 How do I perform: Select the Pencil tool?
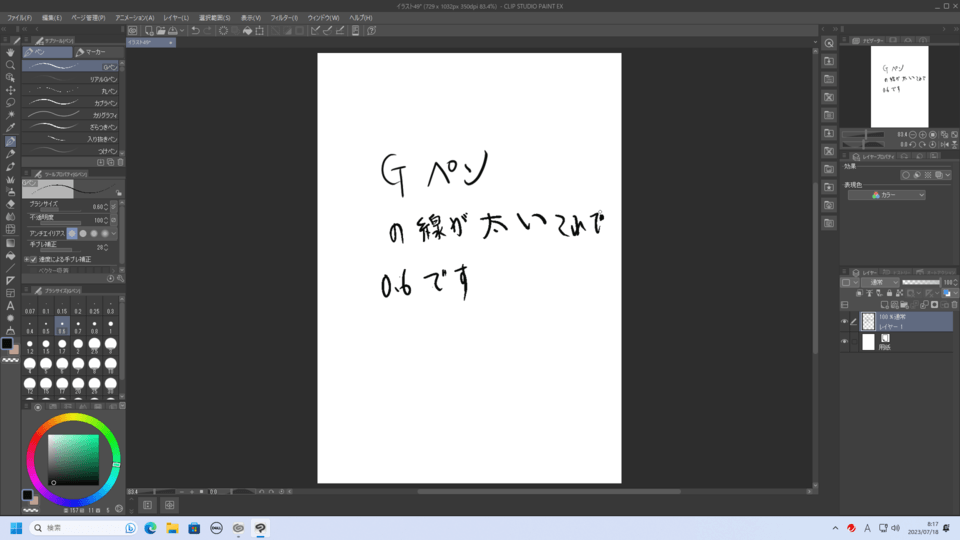pos(10,154)
